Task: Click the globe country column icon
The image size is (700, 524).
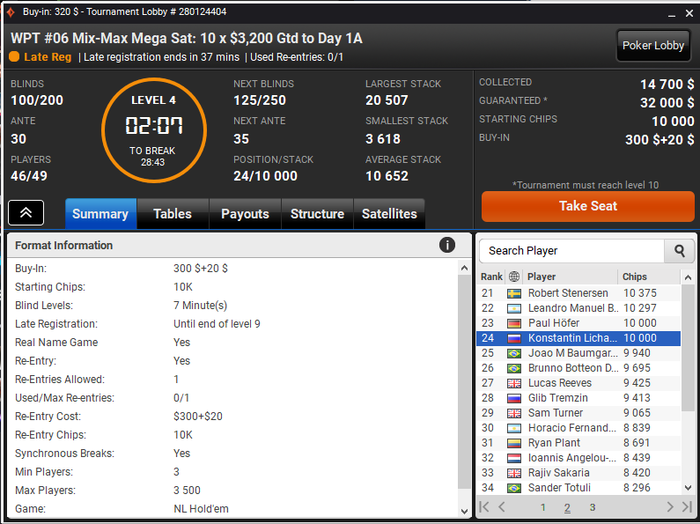Action: (x=514, y=277)
